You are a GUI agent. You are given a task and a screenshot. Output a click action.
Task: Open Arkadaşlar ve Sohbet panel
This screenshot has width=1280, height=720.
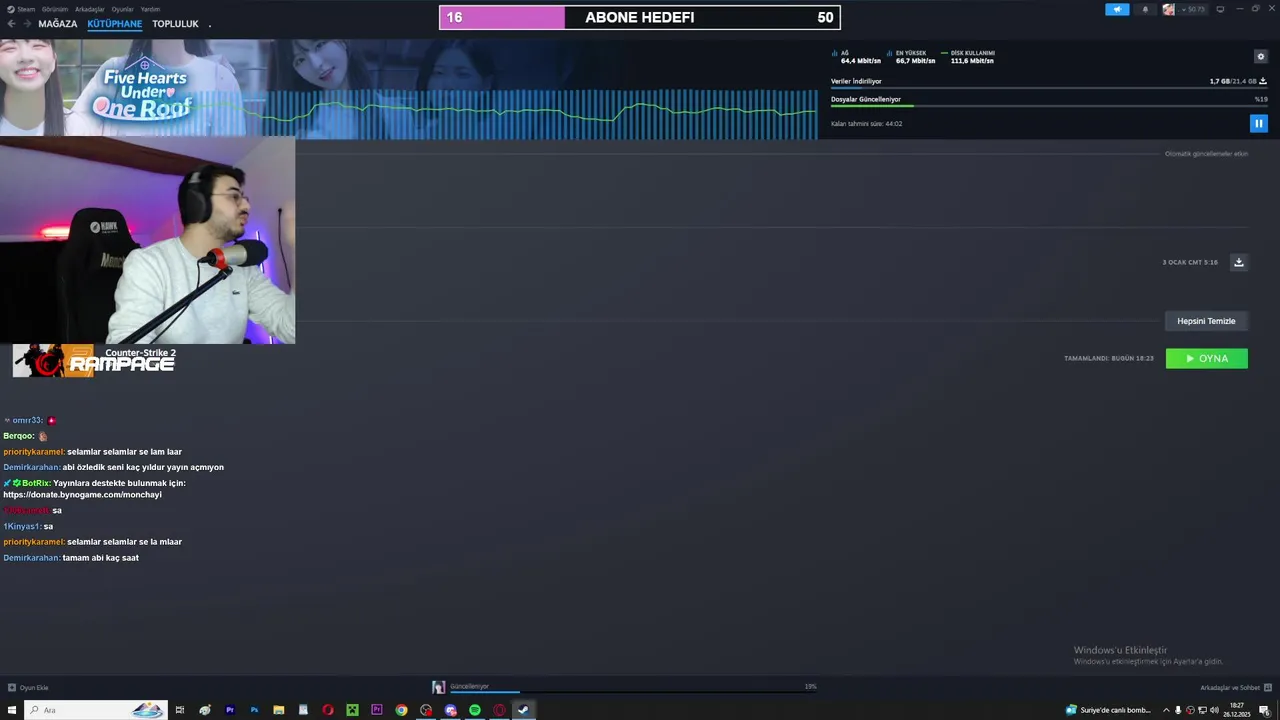1235,687
